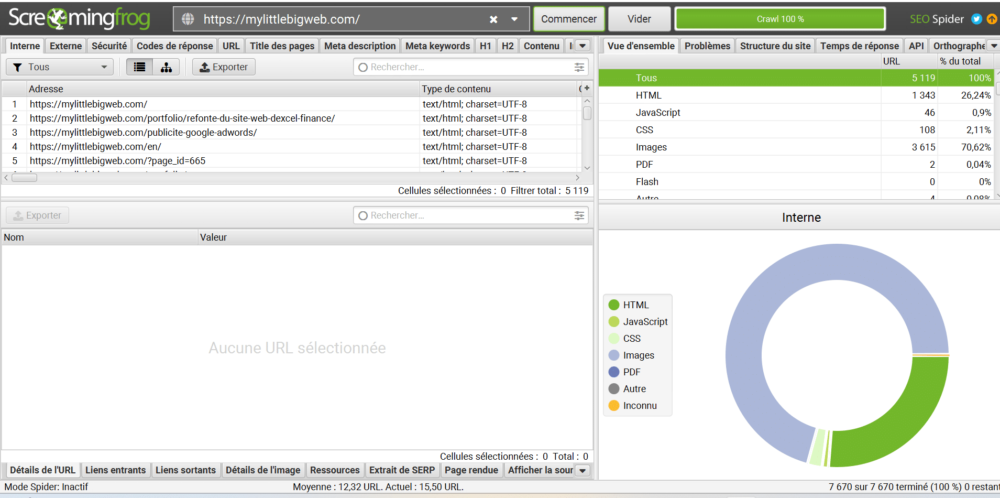Open the Contenu tab
The width and height of the screenshot is (1000, 498).
click(541, 46)
